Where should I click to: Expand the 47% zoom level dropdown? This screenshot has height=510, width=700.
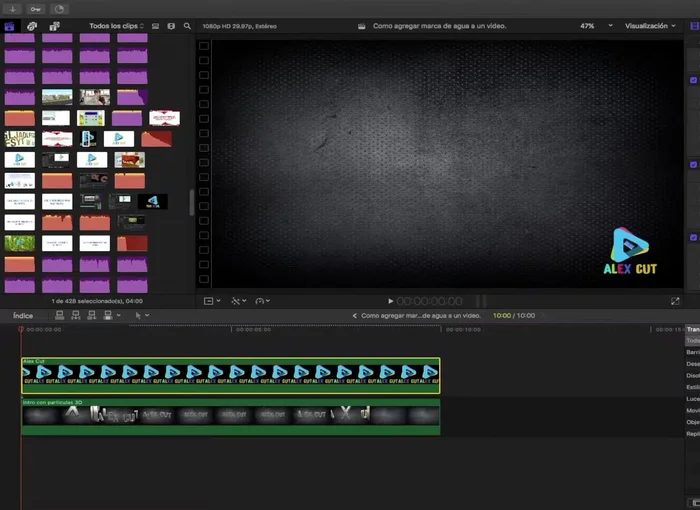point(591,26)
